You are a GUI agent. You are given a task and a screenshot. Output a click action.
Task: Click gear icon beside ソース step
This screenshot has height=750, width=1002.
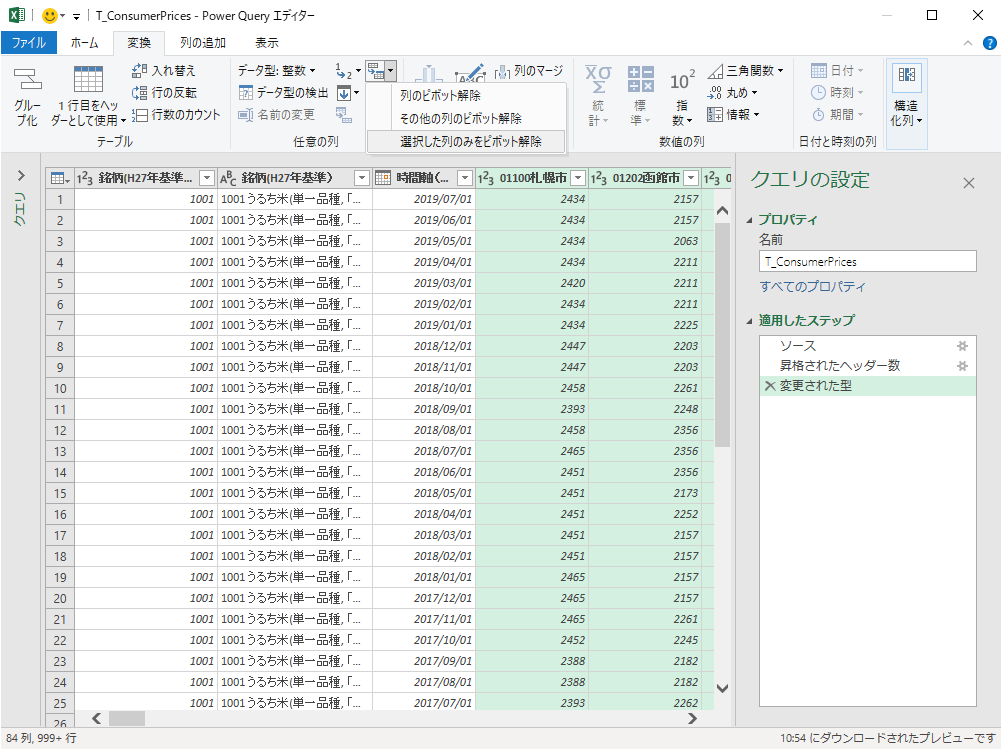(962, 346)
